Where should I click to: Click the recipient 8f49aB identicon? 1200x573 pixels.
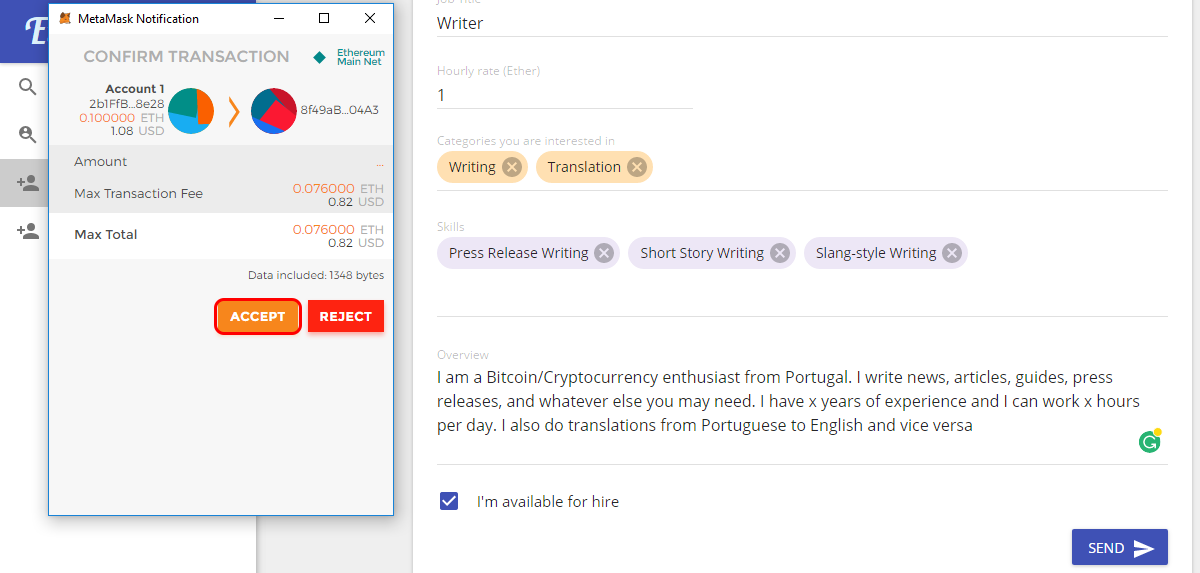(274, 111)
